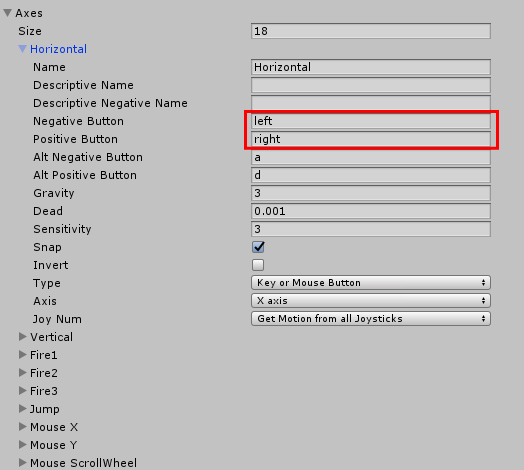Expand the Jump axis entry
524x470 pixels.
[x=22, y=408]
